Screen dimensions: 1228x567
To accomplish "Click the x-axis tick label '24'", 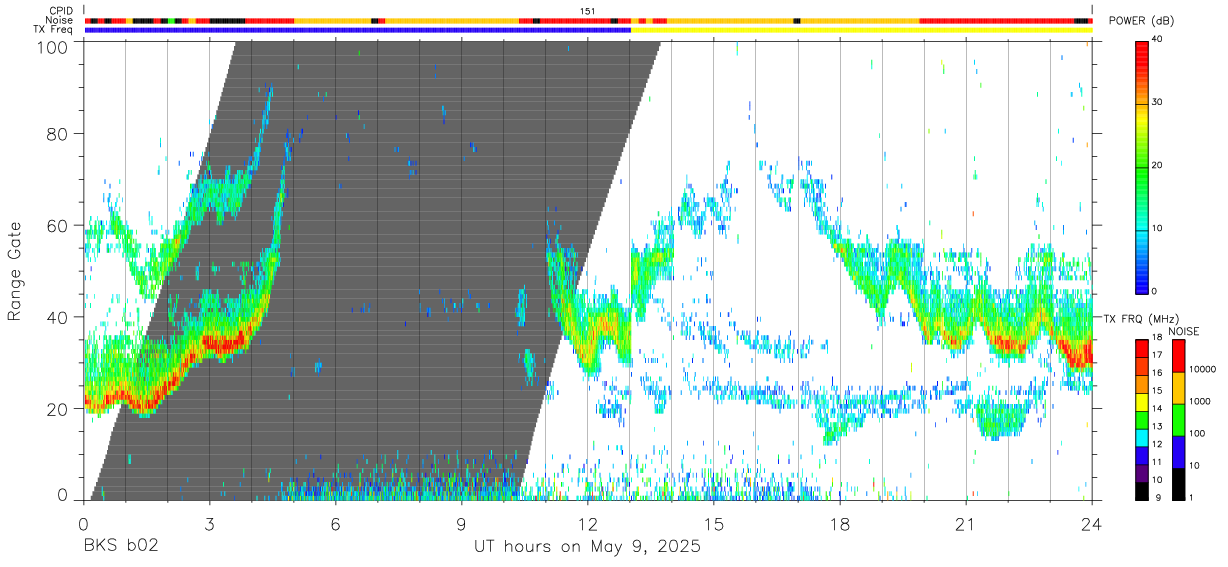I will click(x=1091, y=524).
